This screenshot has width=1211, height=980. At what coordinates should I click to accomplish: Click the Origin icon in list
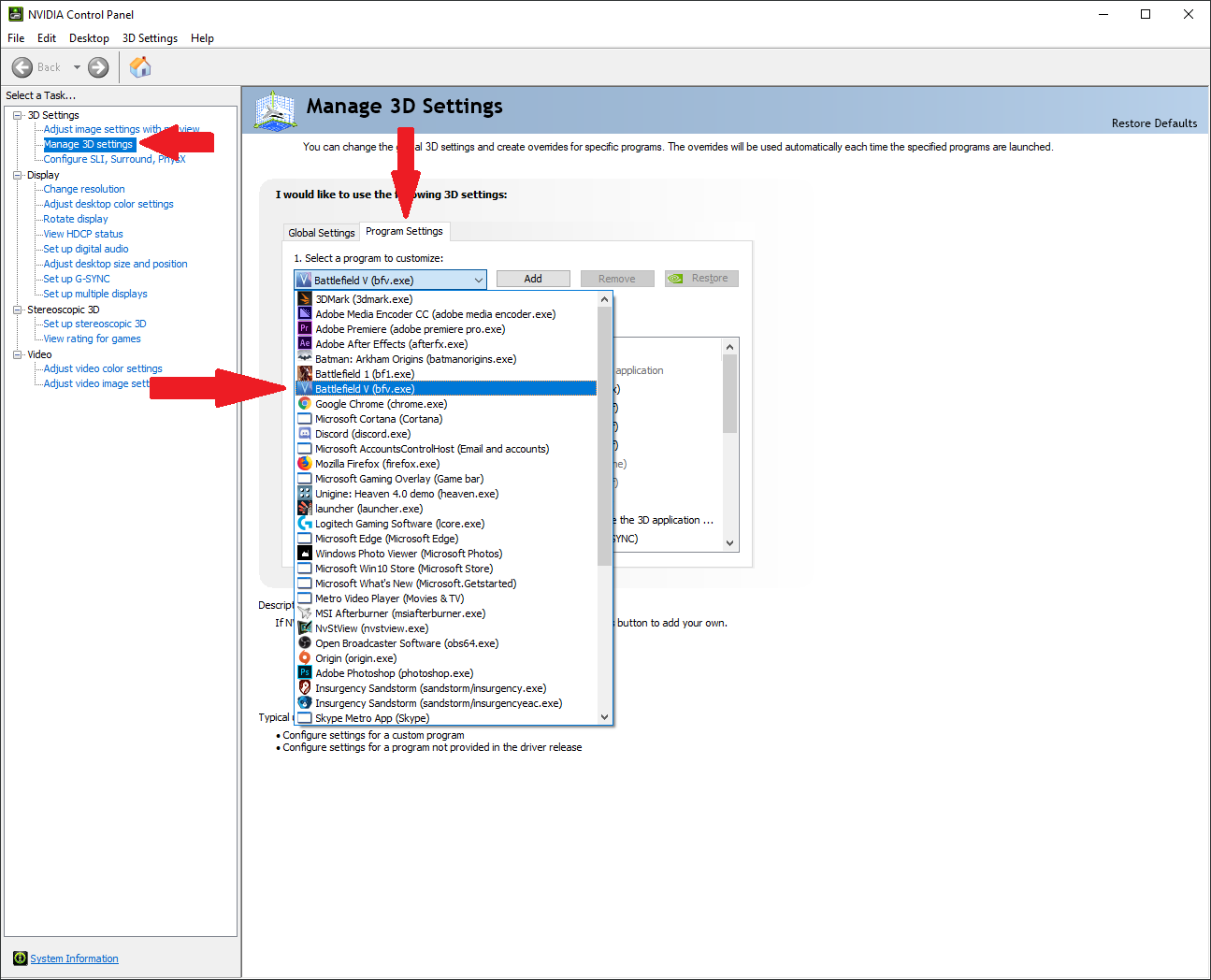305,658
